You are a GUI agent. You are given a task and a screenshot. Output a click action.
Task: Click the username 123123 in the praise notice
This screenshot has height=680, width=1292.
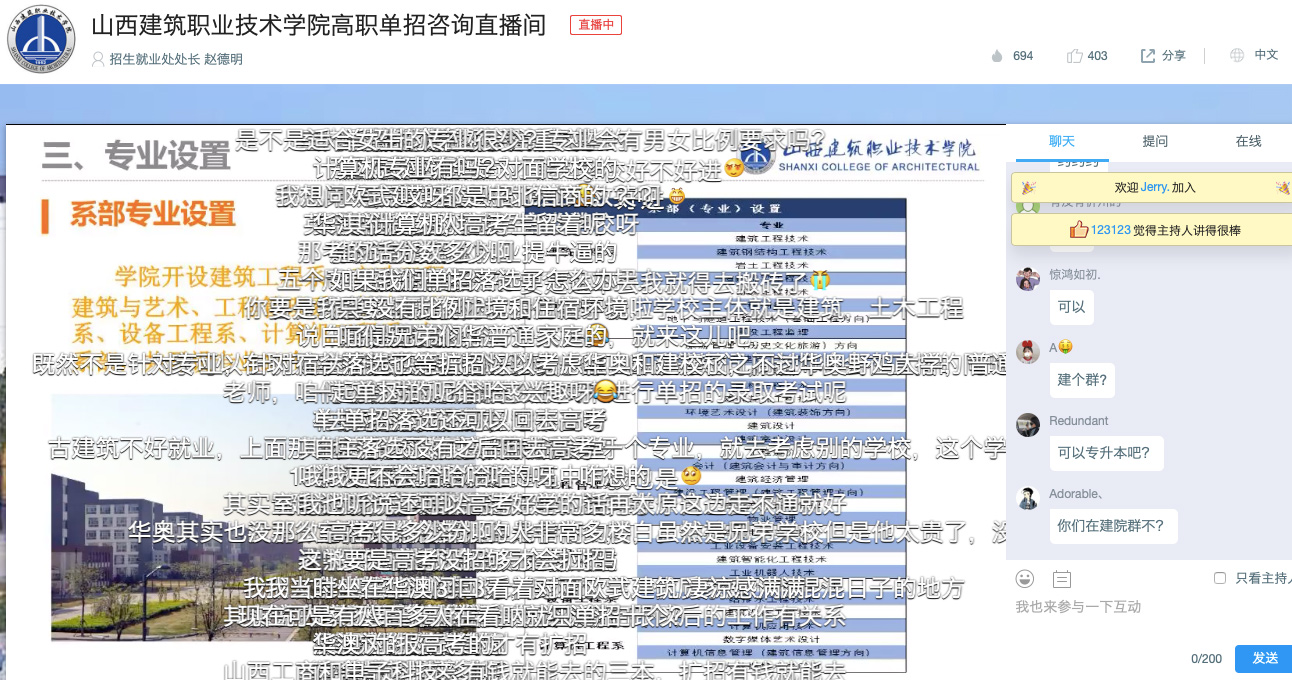(x=1111, y=230)
